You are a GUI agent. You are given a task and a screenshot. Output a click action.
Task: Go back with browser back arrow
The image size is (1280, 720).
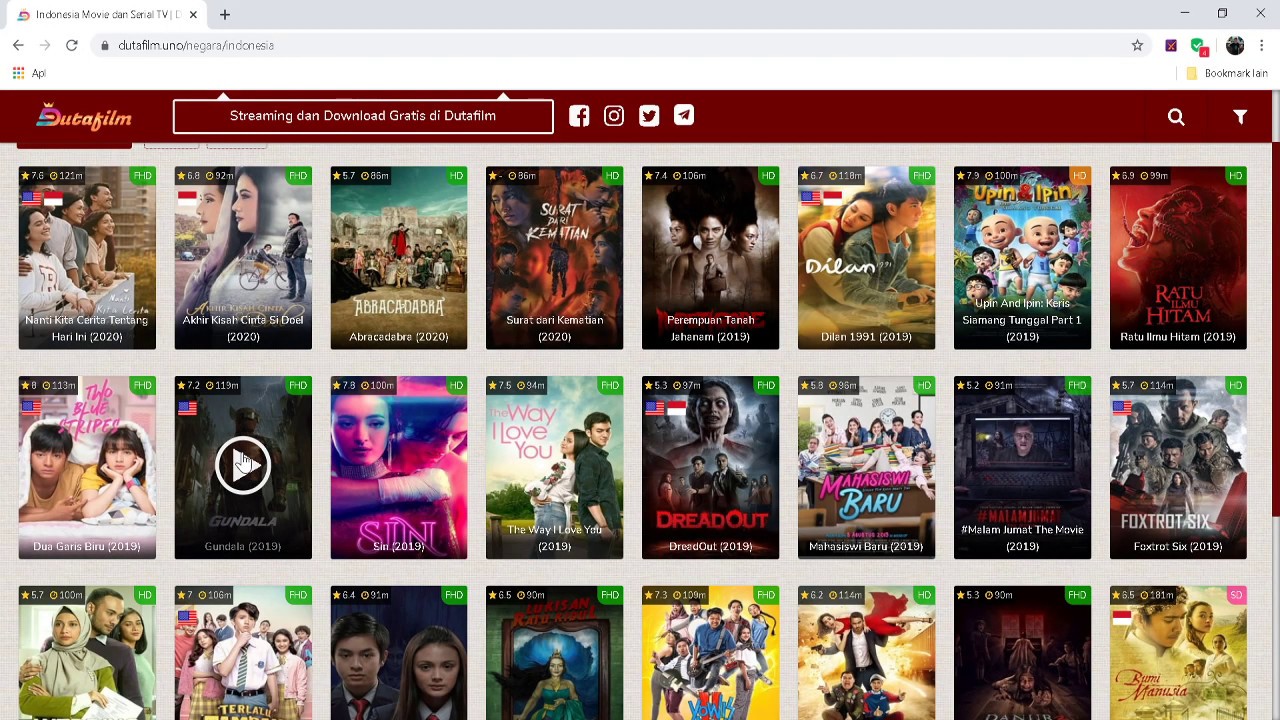point(18,45)
